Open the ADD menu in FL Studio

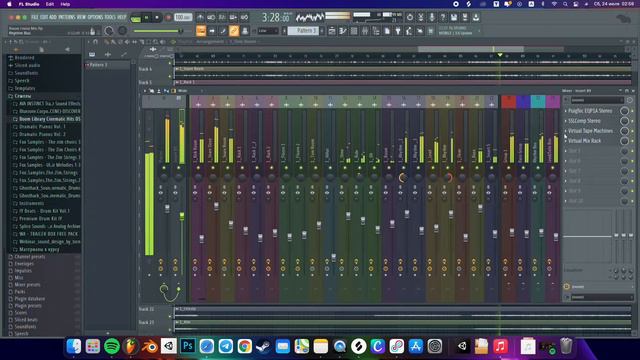tap(53, 17)
